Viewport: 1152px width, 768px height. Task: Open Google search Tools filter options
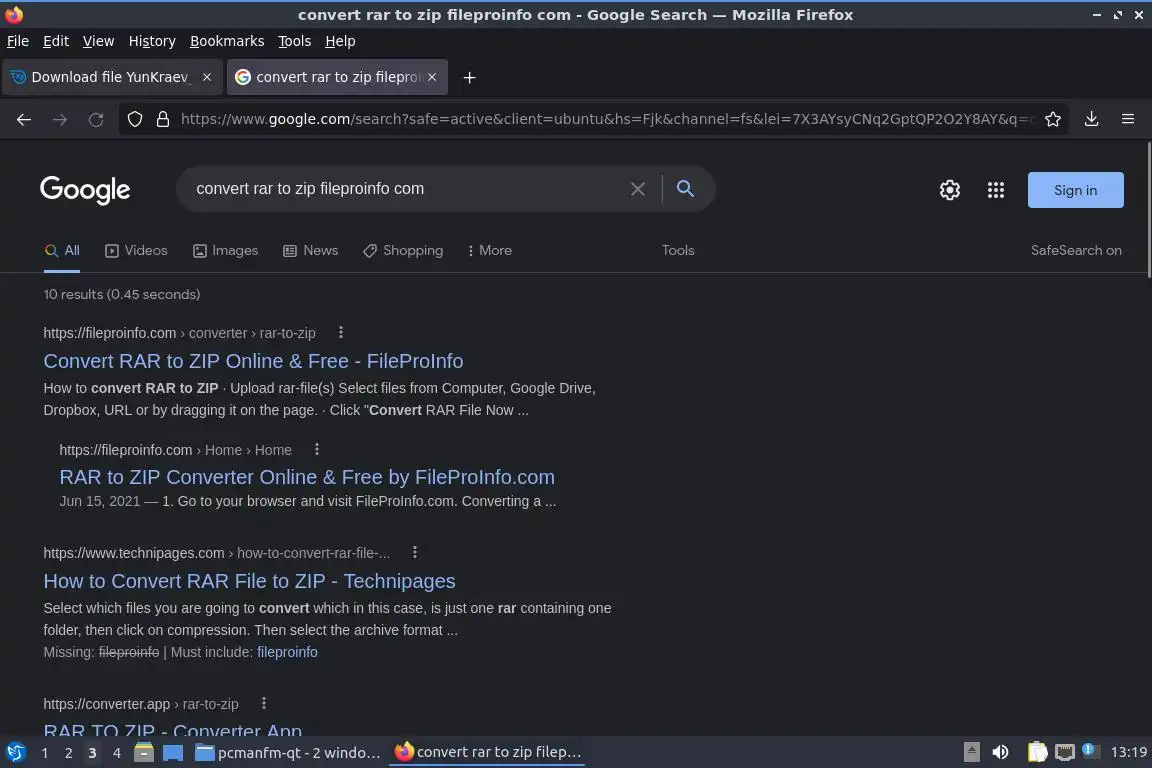point(677,251)
